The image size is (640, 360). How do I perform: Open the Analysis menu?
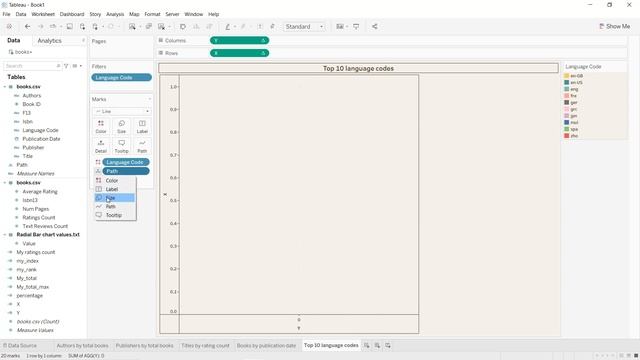point(115,14)
